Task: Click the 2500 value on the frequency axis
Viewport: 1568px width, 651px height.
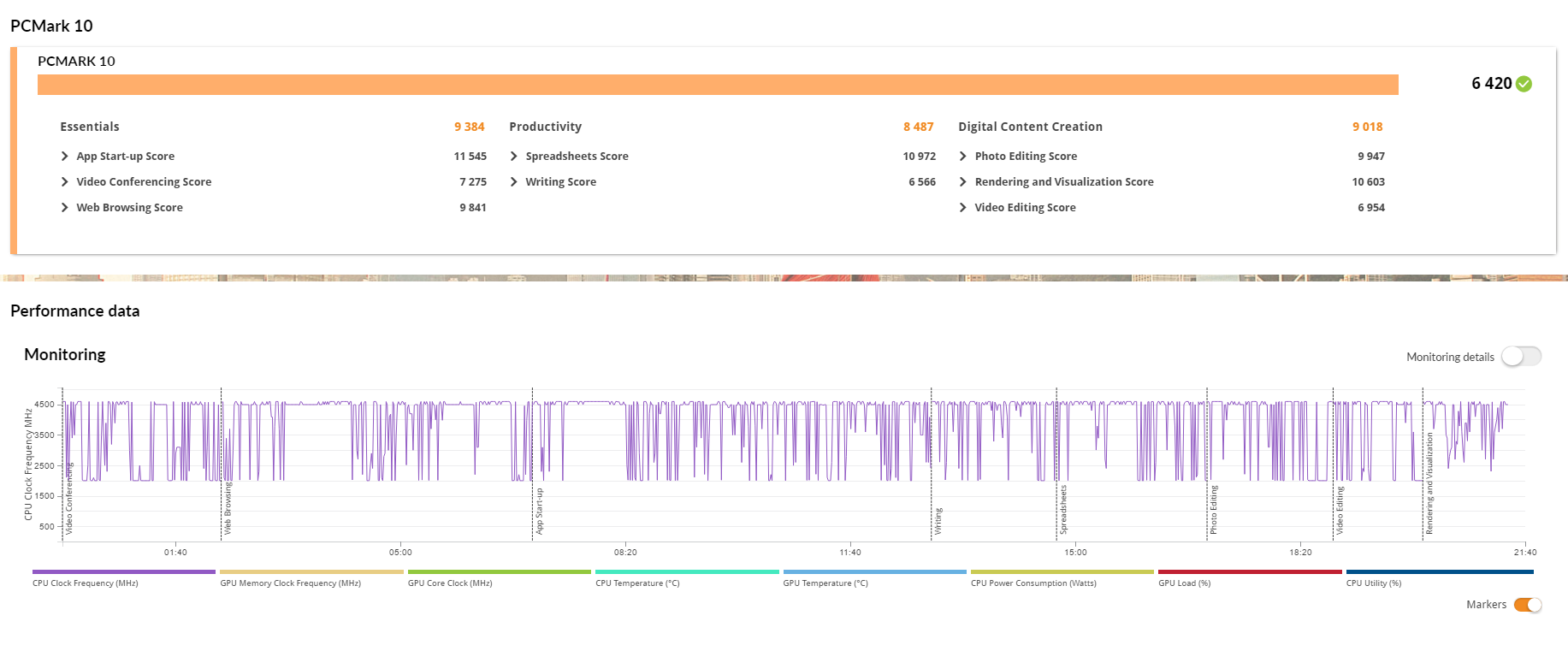Action: (x=44, y=466)
